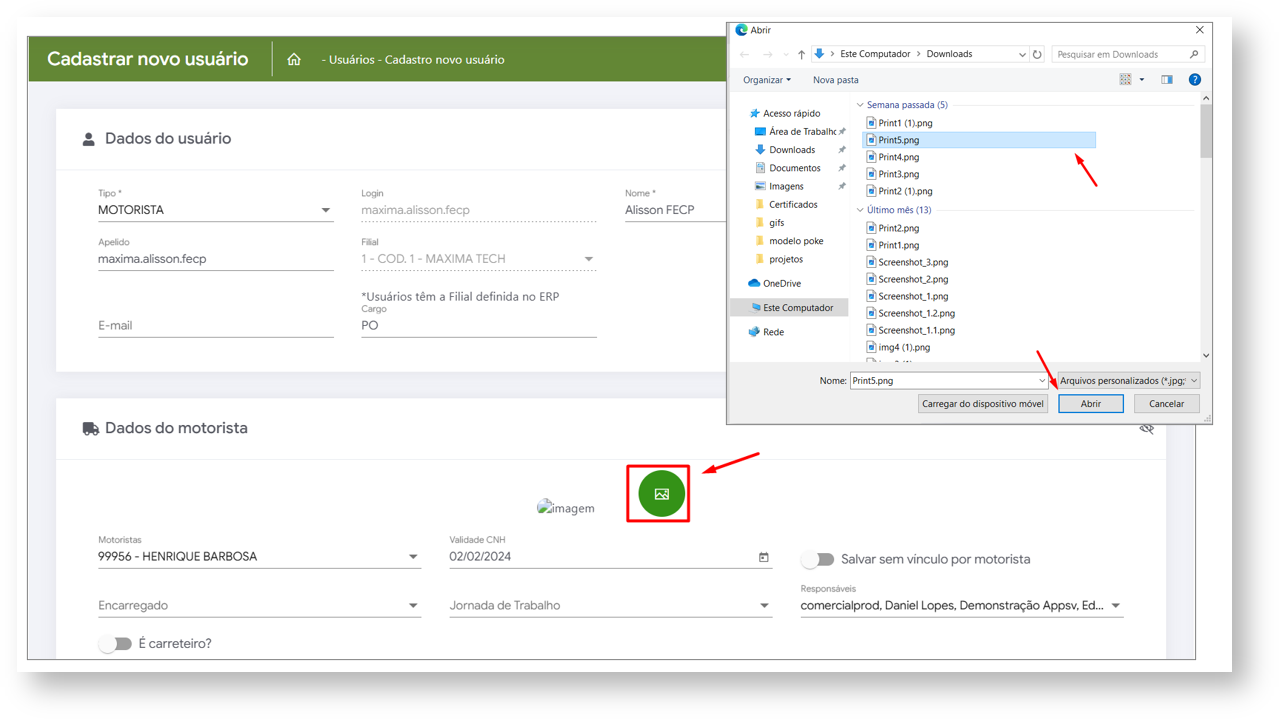Open the Tipo MOTORISTA dropdown
The image size is (1280, 720).
pyautogui.click(x=325, y=211)
